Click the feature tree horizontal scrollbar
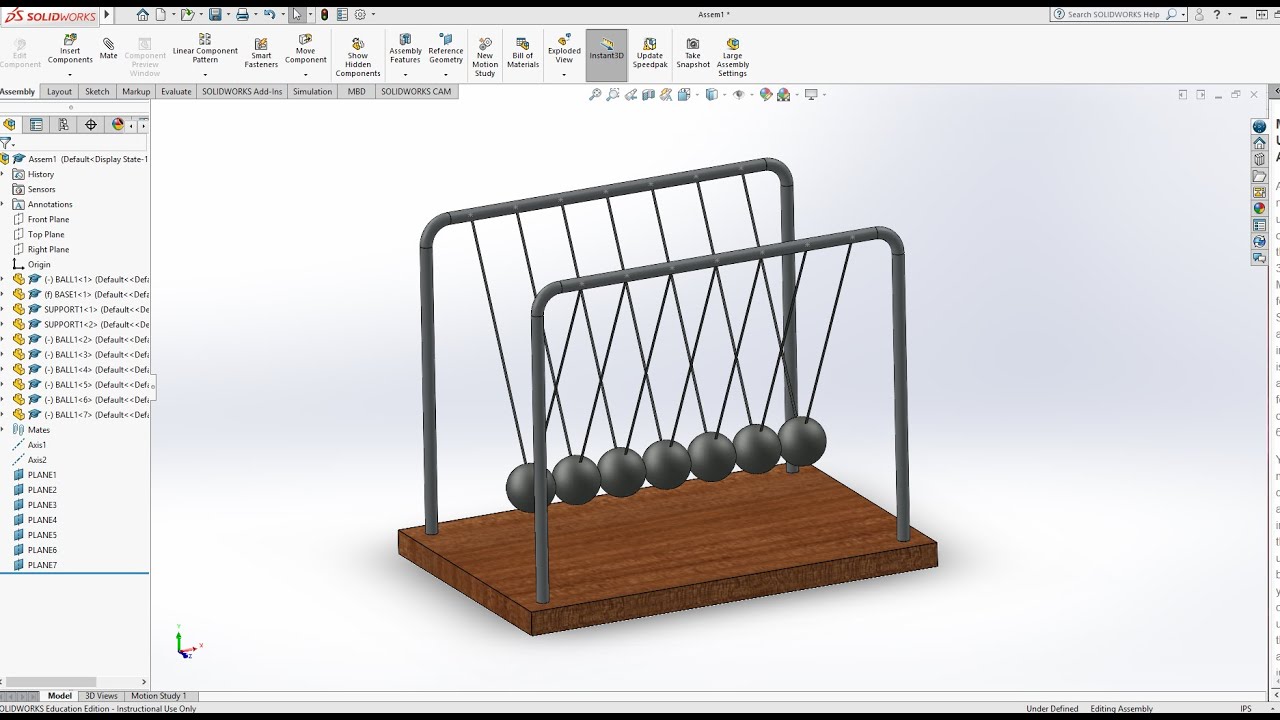Viewport: 1280px width, 720px height. click(x=52, y=682)
